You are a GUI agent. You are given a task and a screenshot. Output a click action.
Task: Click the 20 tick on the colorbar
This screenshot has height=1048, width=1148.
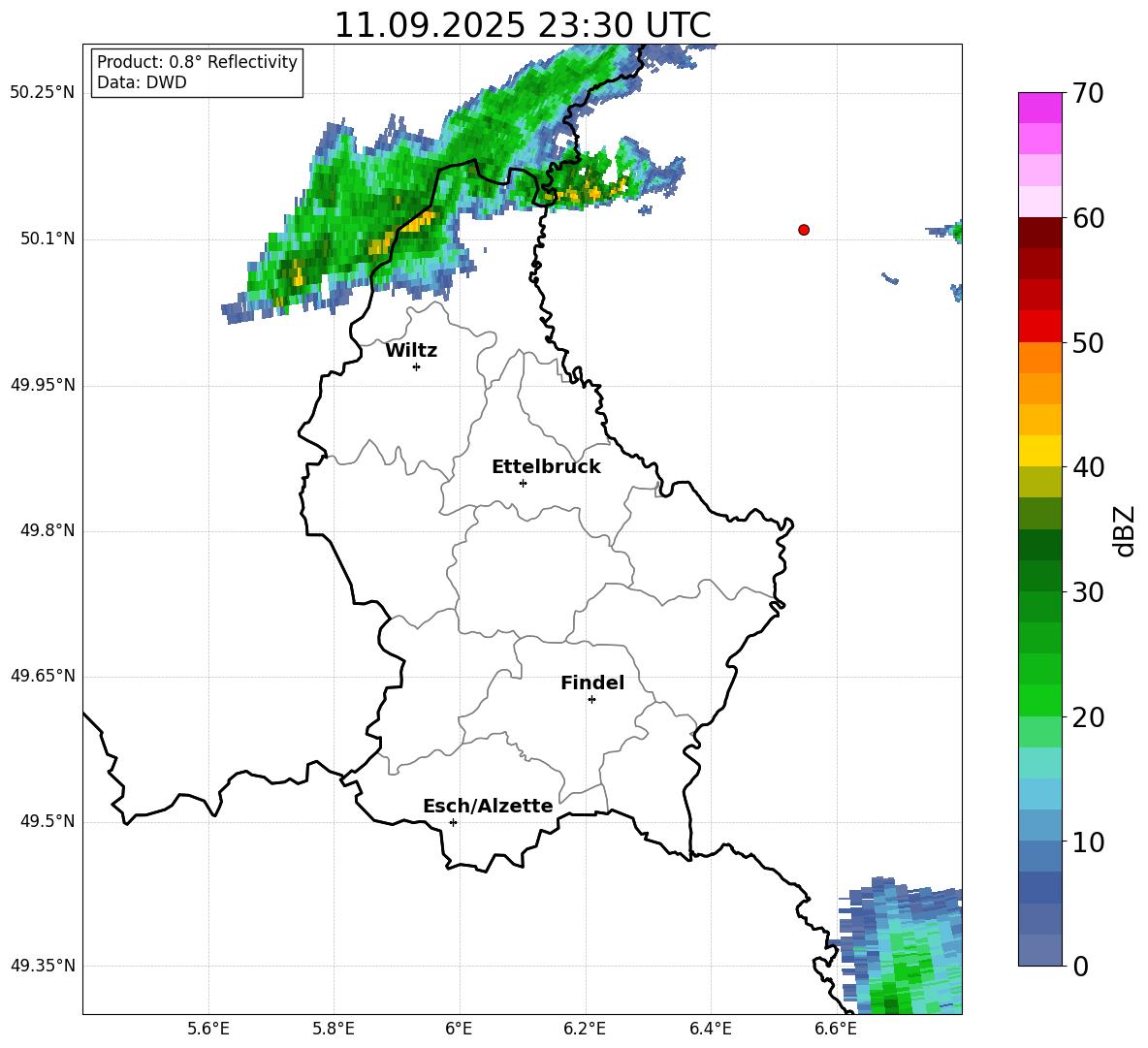click(x=1087, y=717)
